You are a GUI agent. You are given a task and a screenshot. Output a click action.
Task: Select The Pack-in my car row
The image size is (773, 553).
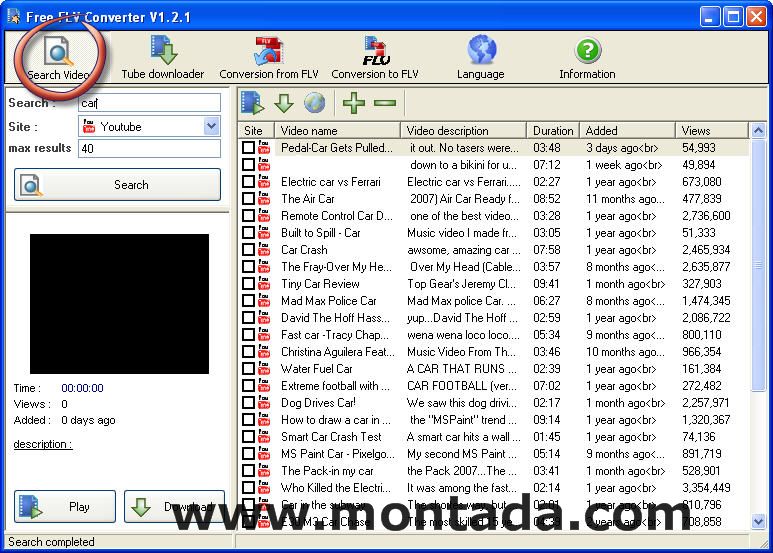(x=494, y=471)
